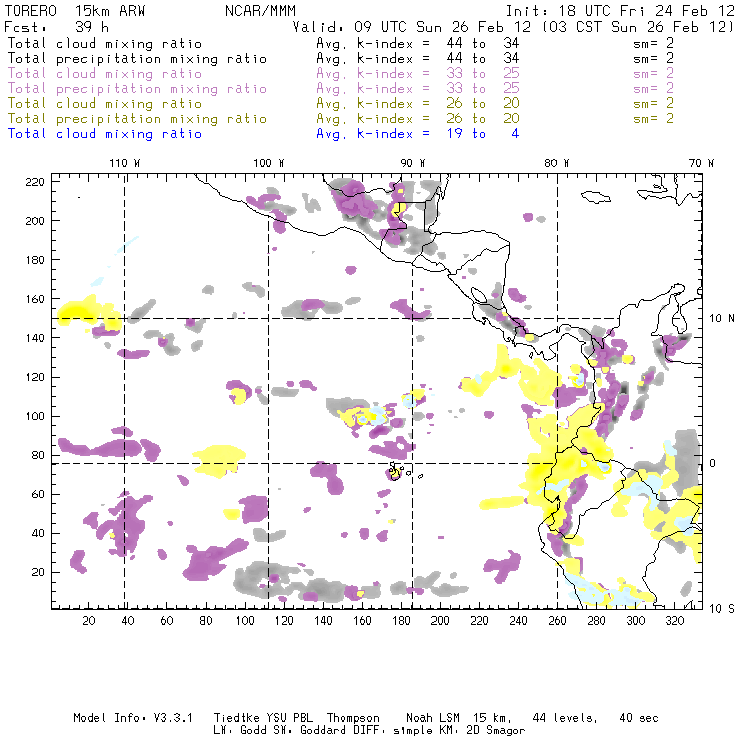The width and height of the screenshot is (740, 740).
Task: Click the '100 W' longitude label
Action: [269, 163]
